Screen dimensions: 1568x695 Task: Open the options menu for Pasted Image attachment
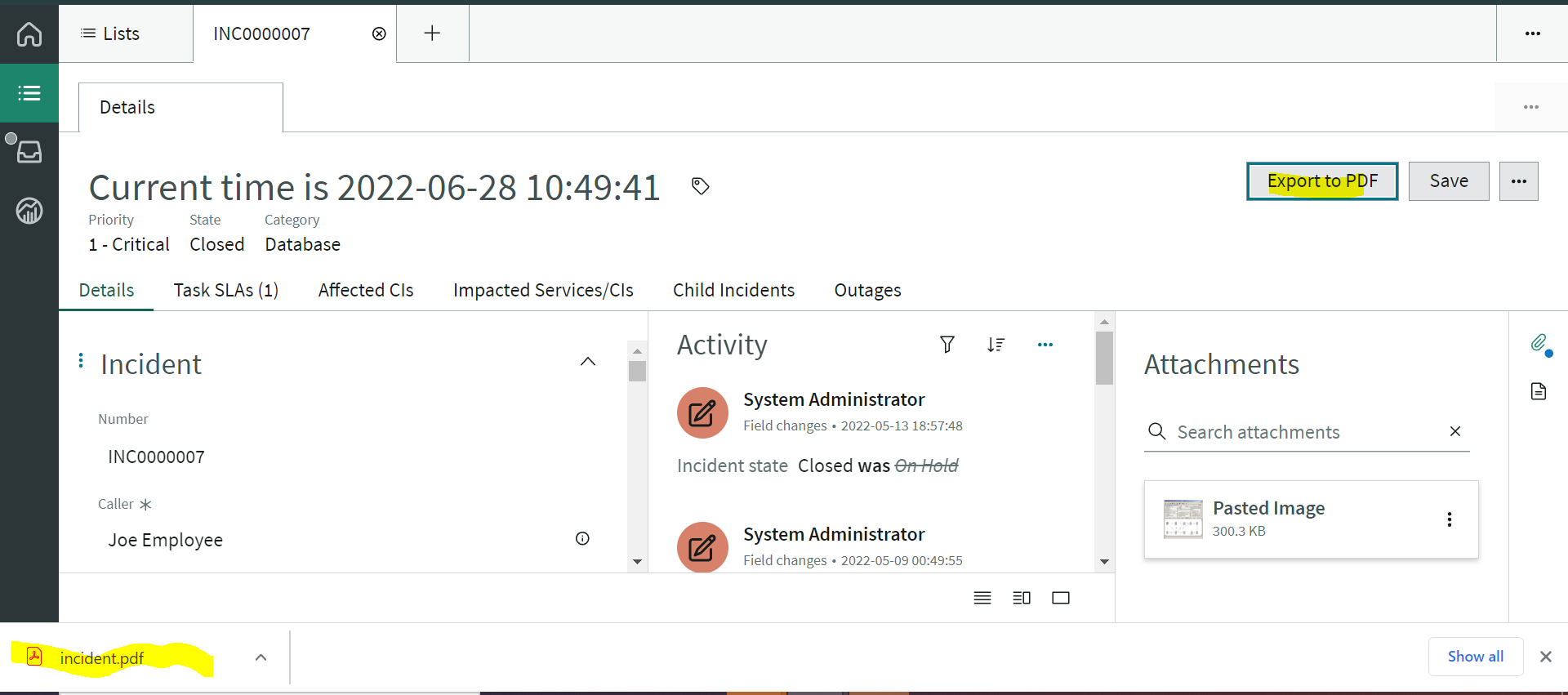point(1450,519)
